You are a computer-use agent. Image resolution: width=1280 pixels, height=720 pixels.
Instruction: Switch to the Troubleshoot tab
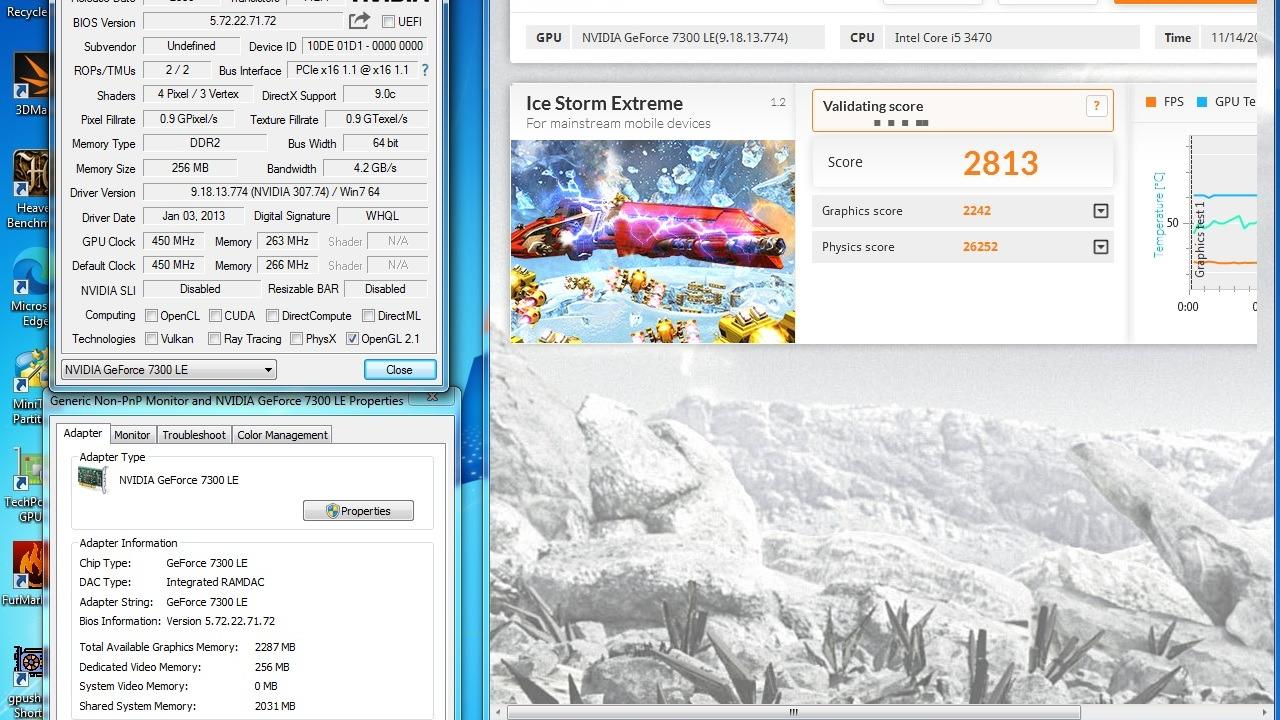(x=194, y=435)
